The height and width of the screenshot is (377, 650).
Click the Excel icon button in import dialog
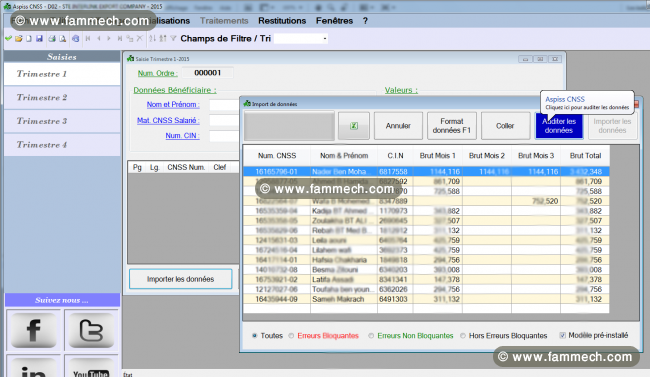tap(354, 126)
